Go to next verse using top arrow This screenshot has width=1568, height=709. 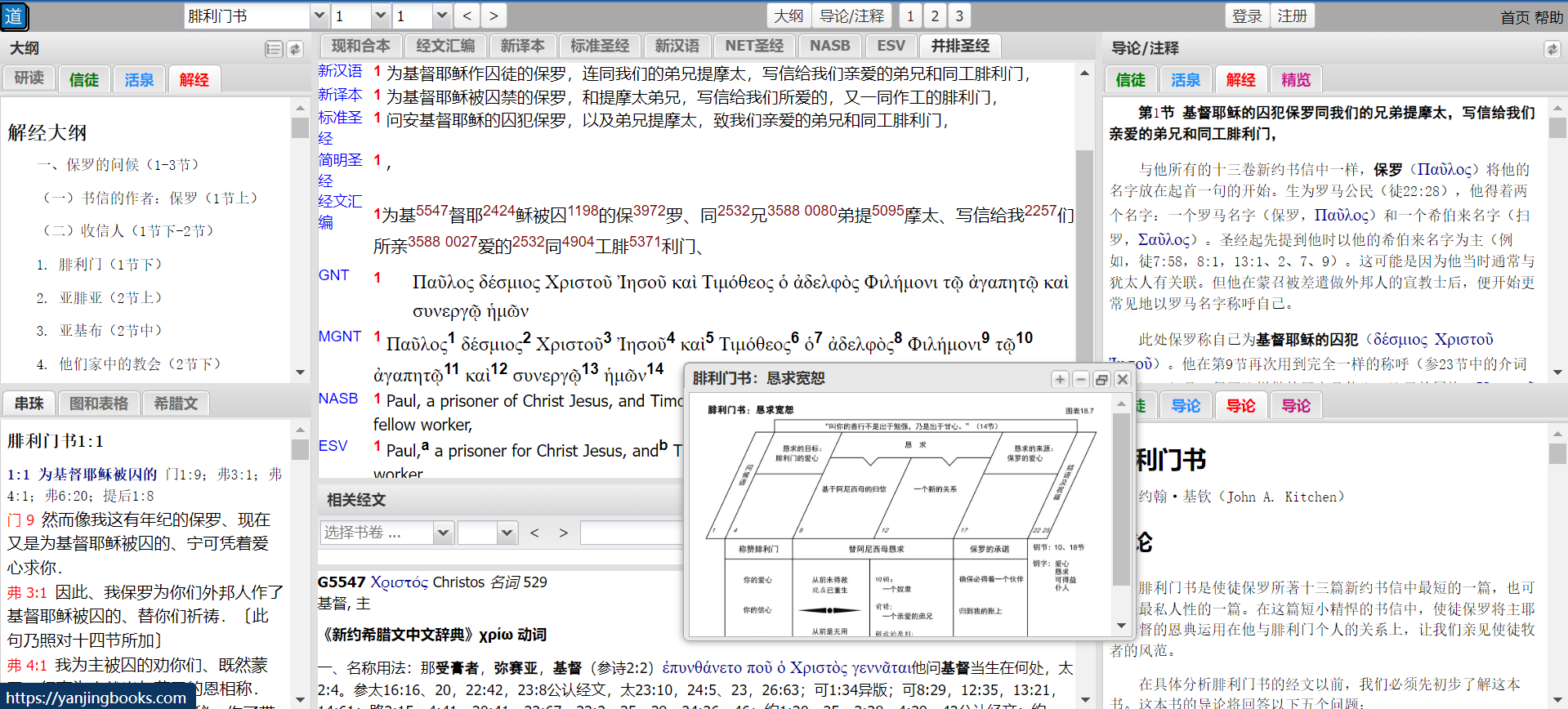[493, 16]
